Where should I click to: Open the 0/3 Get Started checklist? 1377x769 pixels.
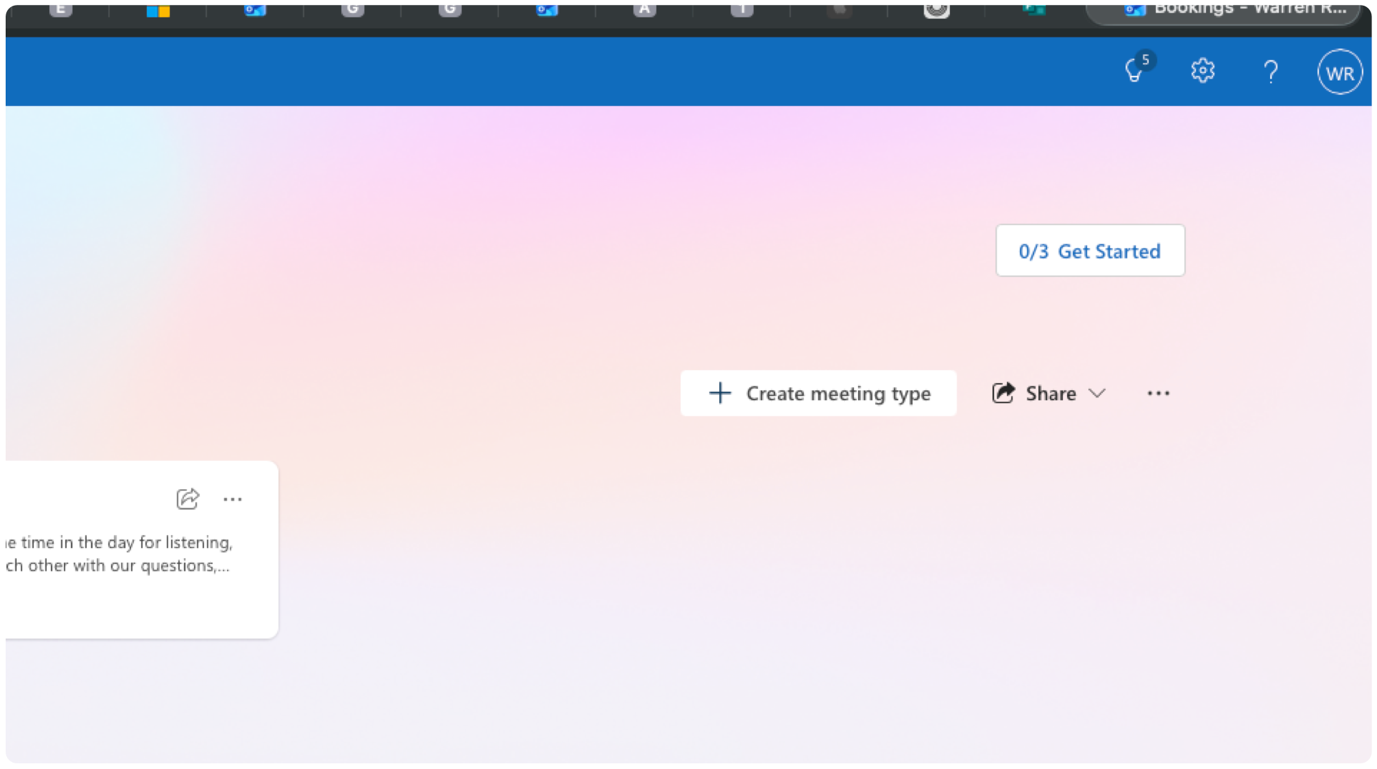coord(1090,251)
